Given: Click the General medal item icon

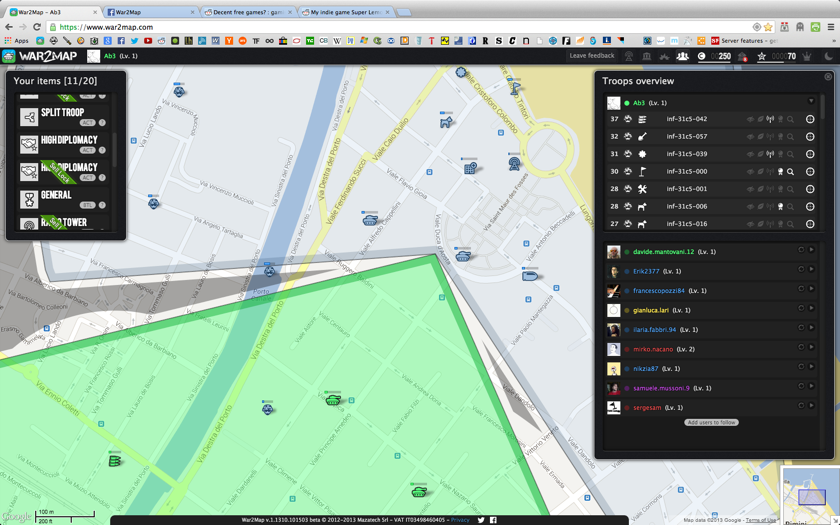Looking at the screenshot, I should [29, 199].
